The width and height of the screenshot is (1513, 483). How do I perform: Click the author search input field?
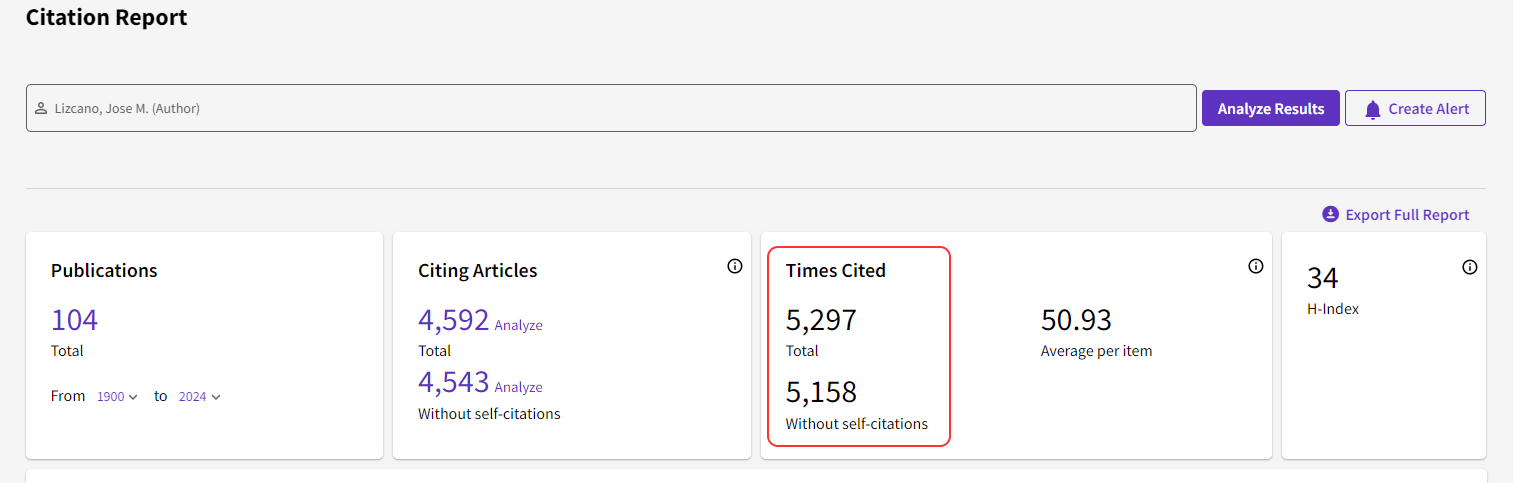coord(610,108)
